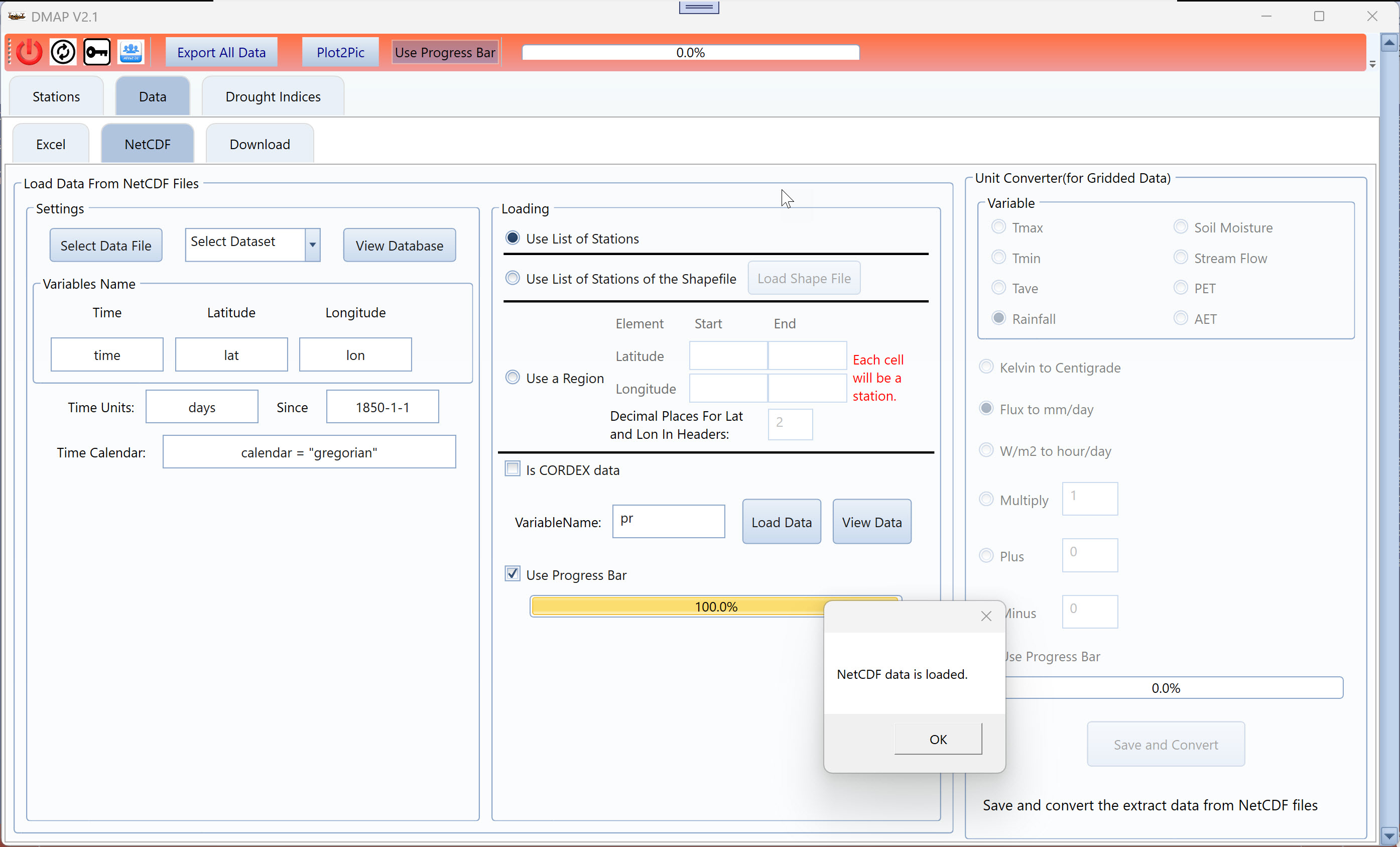Viewport: 1400px width, 847px height.
Task: Open the Download sub-tab
Action: pos(260,145)
